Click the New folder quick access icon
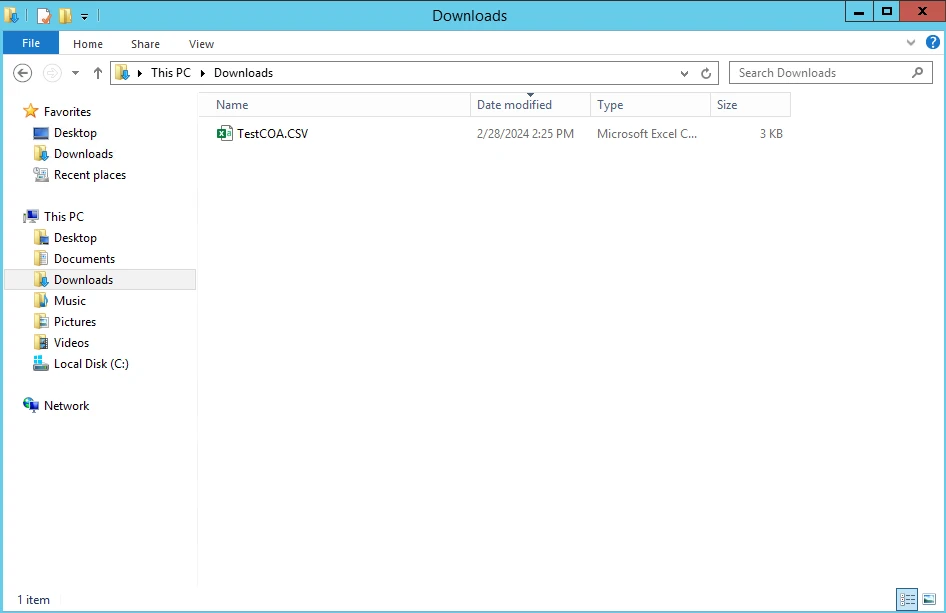Image resolution: width=946 pixels, height=613 pixels. pyautogui.click(x=65, y=16)
